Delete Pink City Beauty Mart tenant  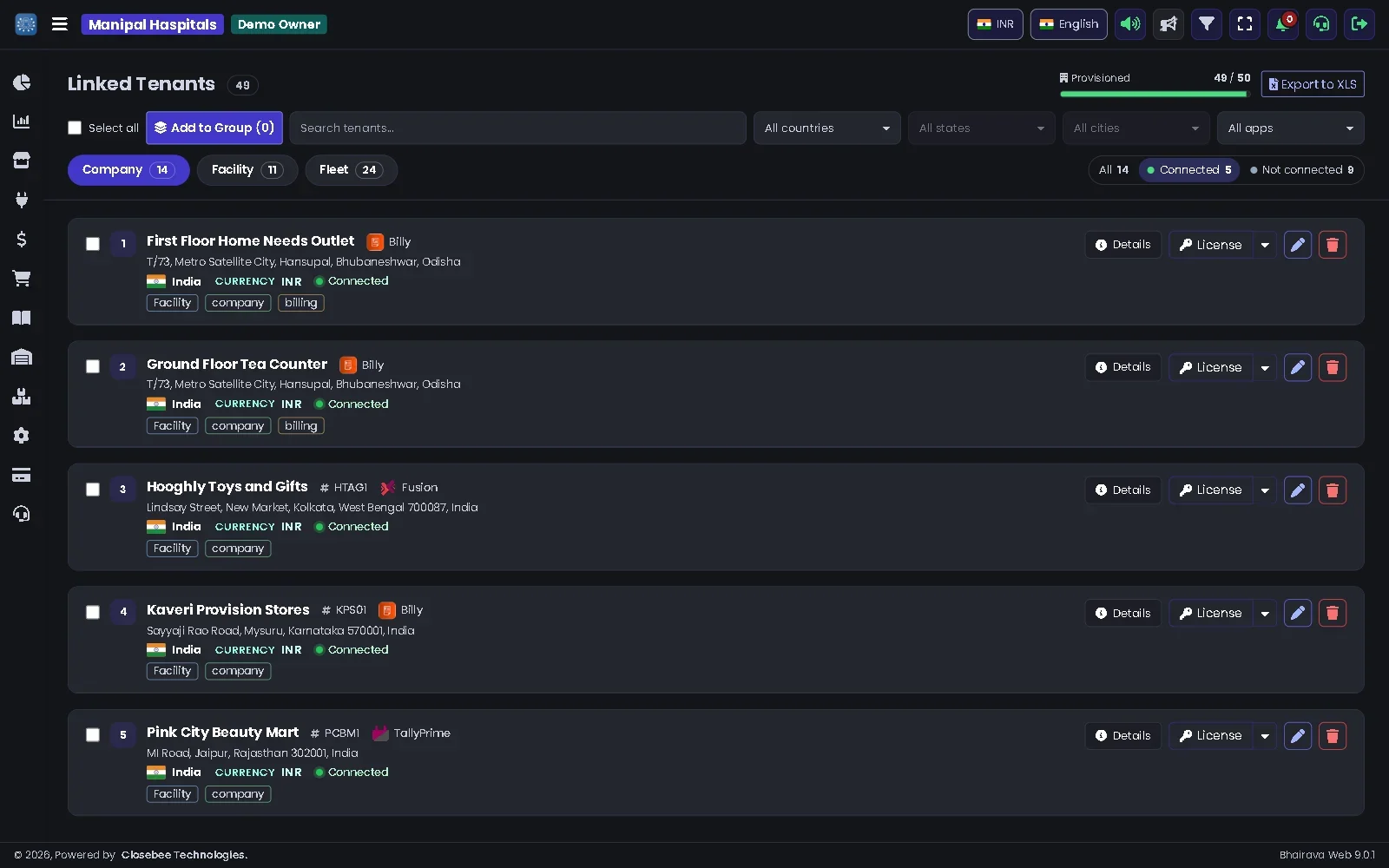(1333, 736)
